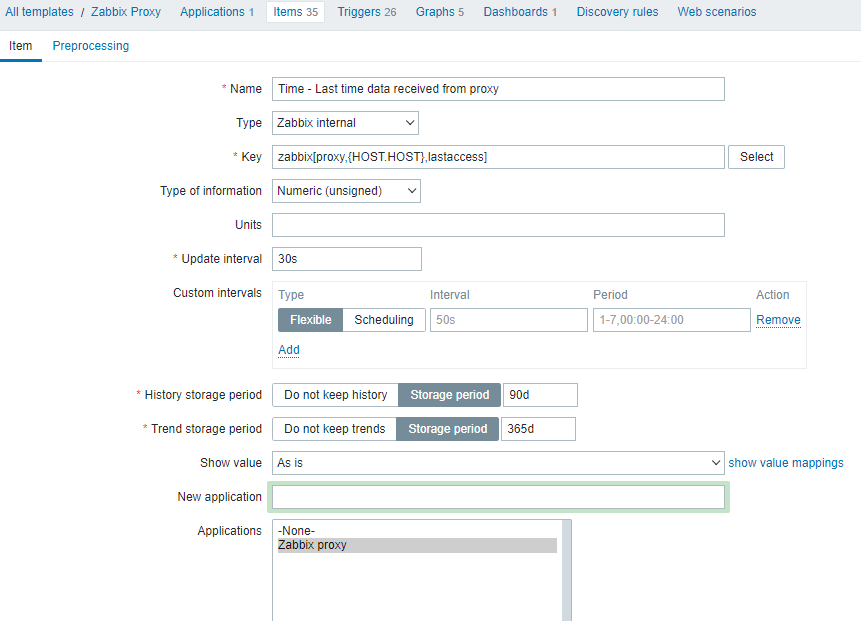Open Web scenarios
Screen dimensions: 861x621
(717, 12)
